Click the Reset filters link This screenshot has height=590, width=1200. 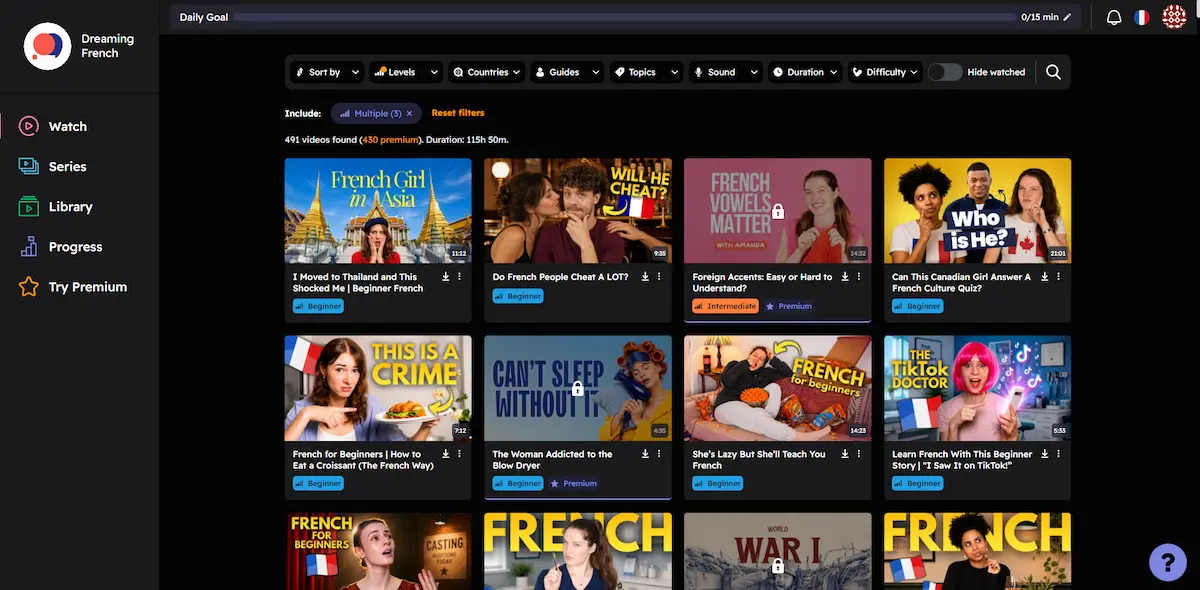click(458, 113)
